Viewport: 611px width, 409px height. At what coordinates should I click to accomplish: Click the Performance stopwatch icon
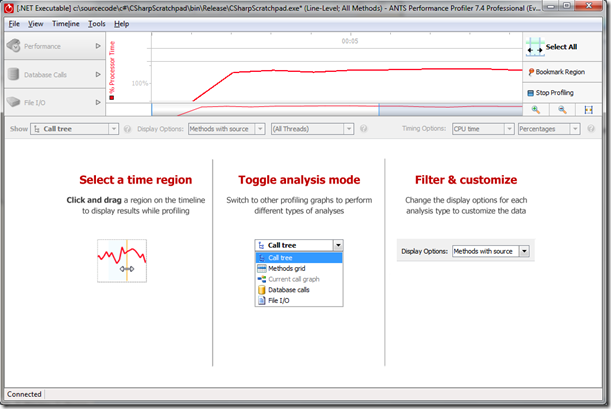14,46
